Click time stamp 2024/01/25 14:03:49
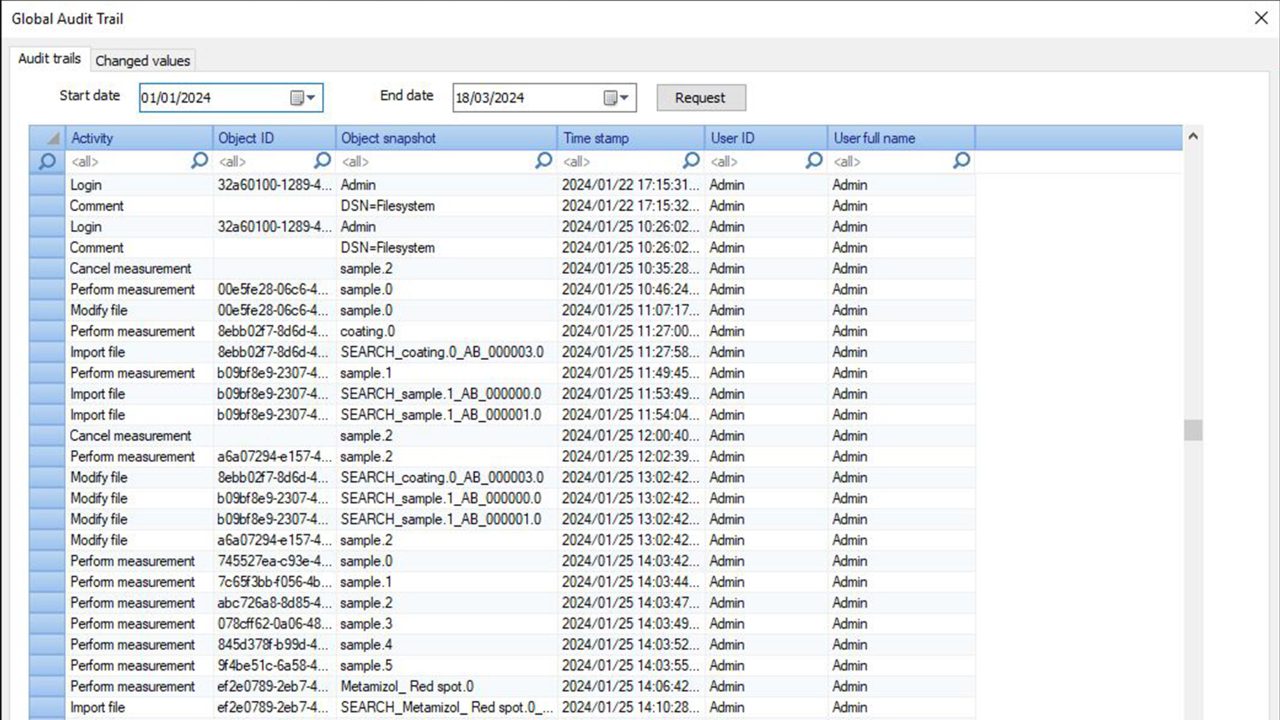 (630, 624)
